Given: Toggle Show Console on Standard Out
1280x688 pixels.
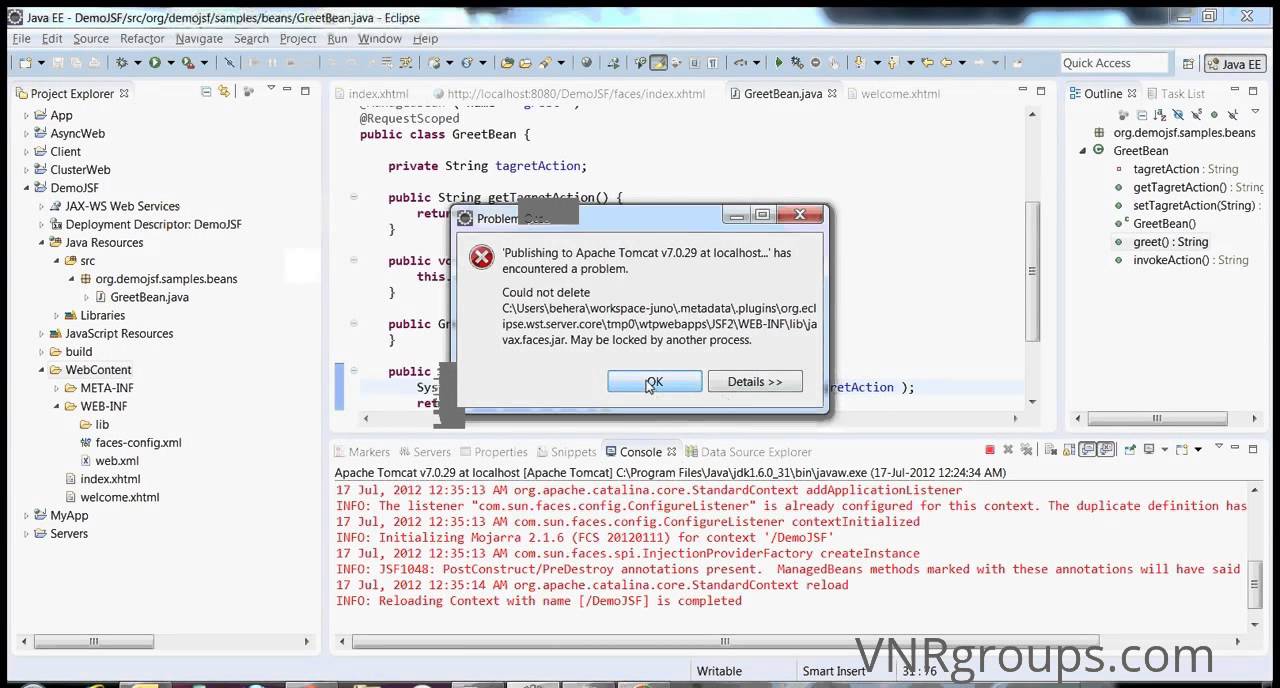Looking at the screenshot, I should [1088, 450].
